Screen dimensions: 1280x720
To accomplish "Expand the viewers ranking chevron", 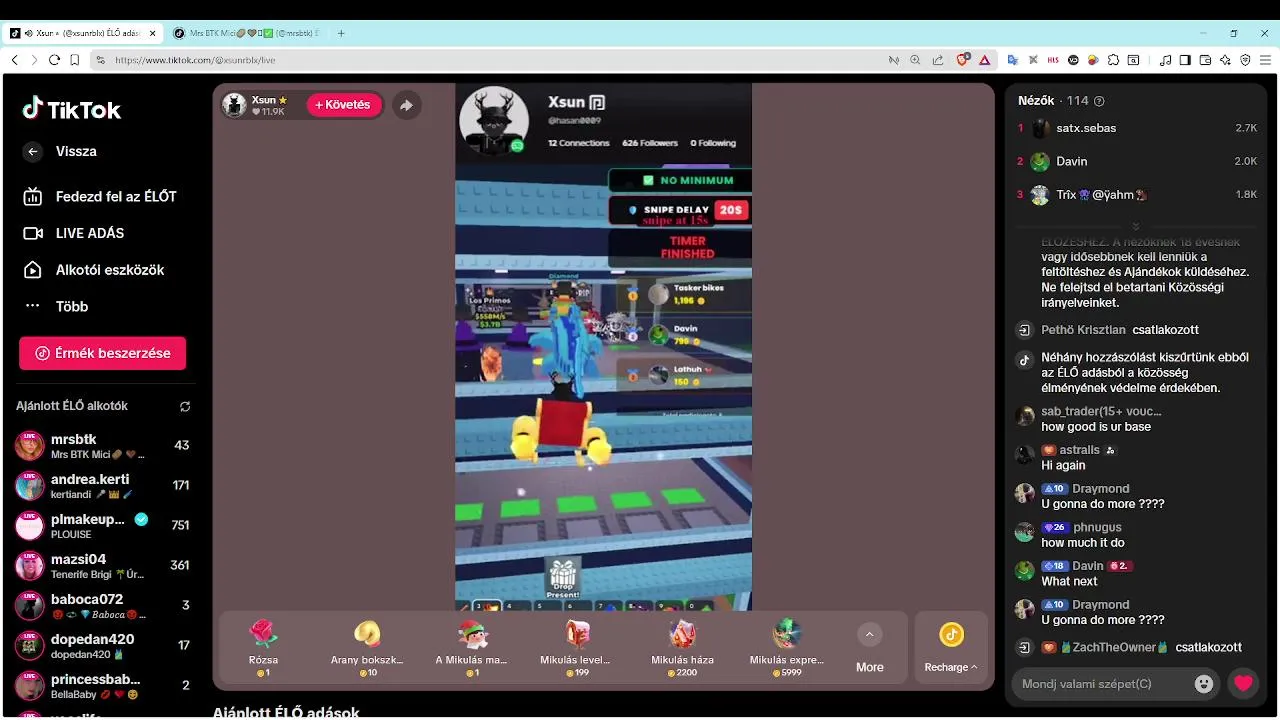I will pos(1136,227).
